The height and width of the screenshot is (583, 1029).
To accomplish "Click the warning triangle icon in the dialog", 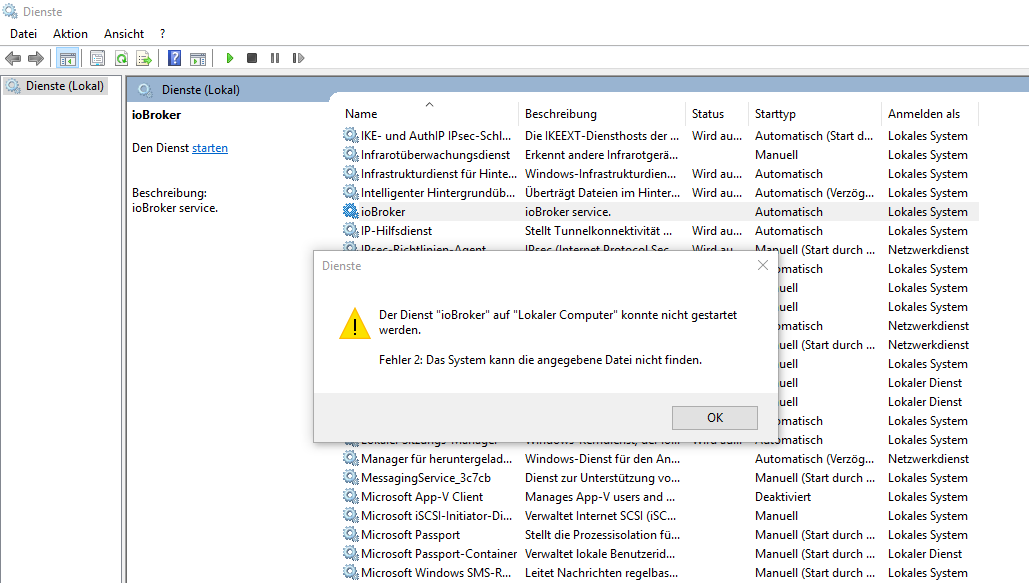I will point(355,324).
